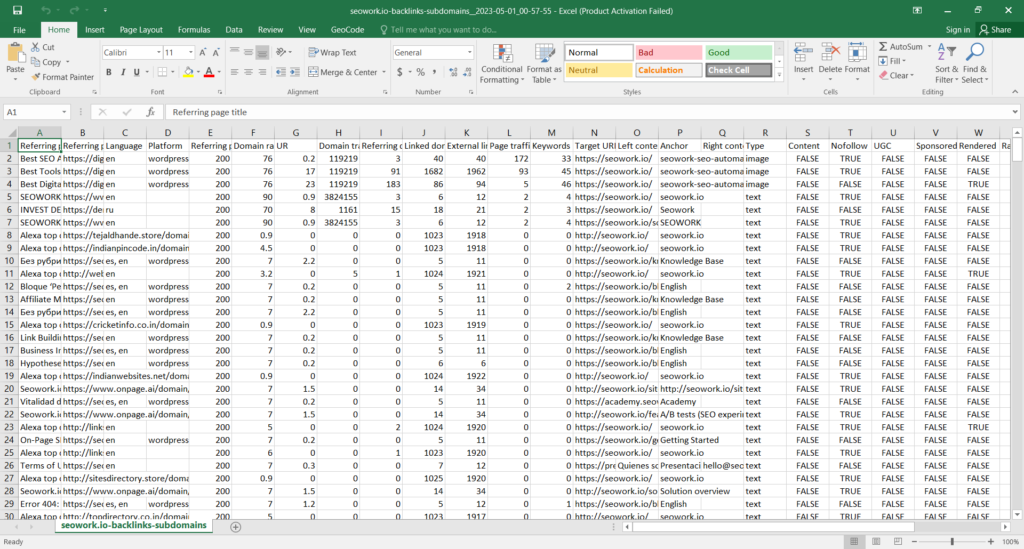This screenshot has height=549, width=1024.
Task: Open the File tab
Action: (19, 30)
